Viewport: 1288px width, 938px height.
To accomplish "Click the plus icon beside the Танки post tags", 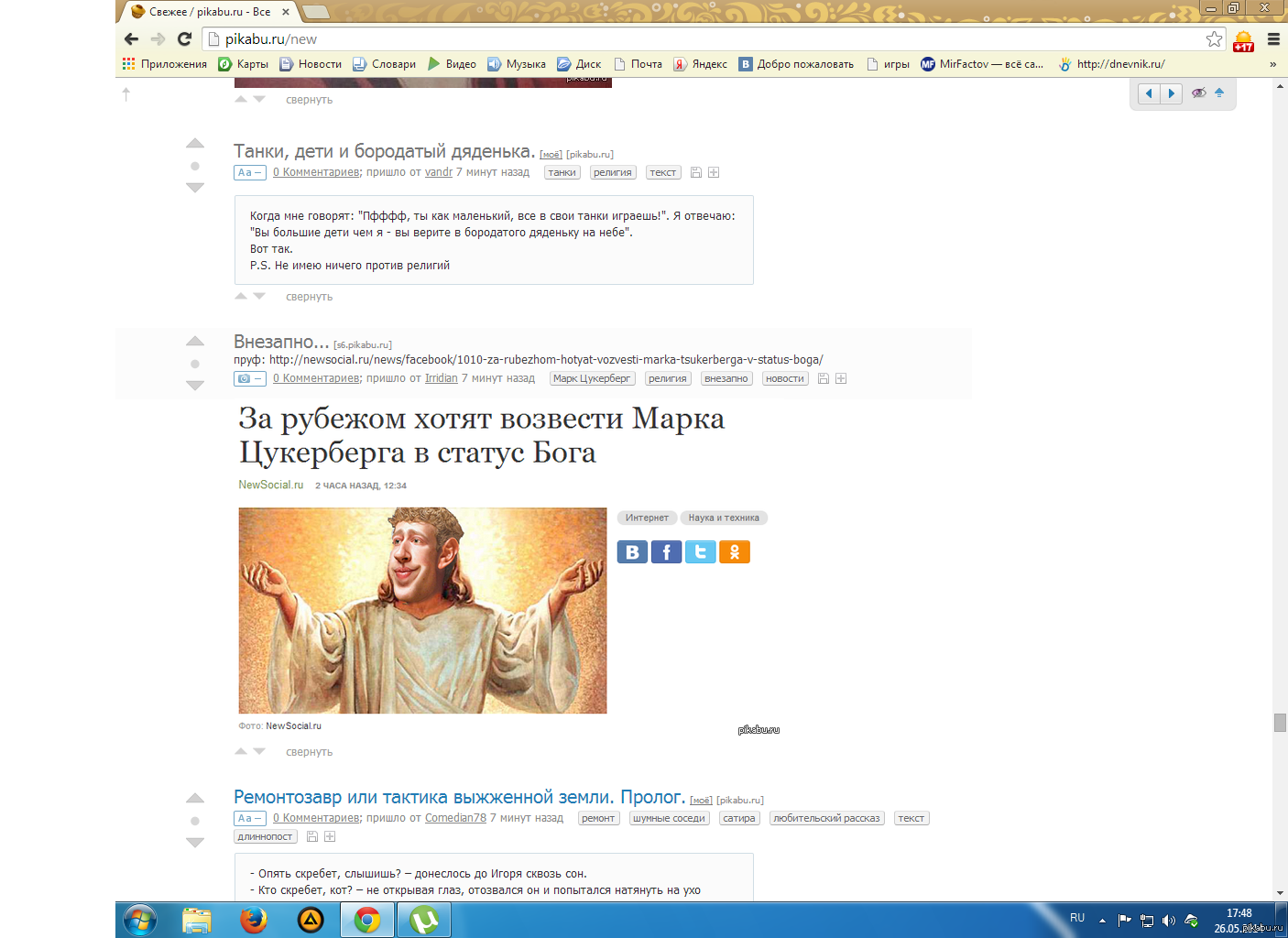I will [x=714, y=172].
